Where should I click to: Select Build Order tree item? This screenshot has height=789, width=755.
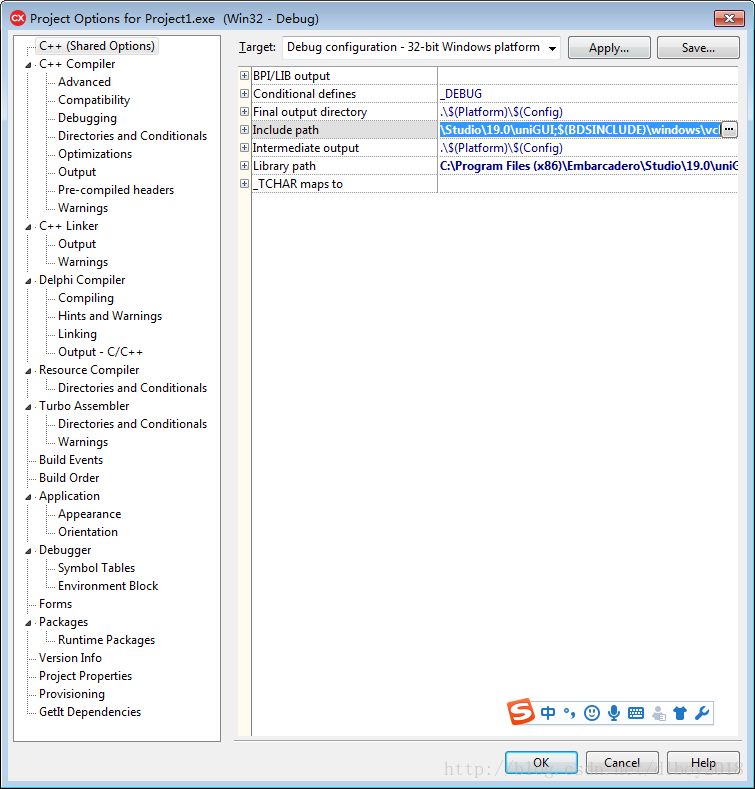pos(69,478)
